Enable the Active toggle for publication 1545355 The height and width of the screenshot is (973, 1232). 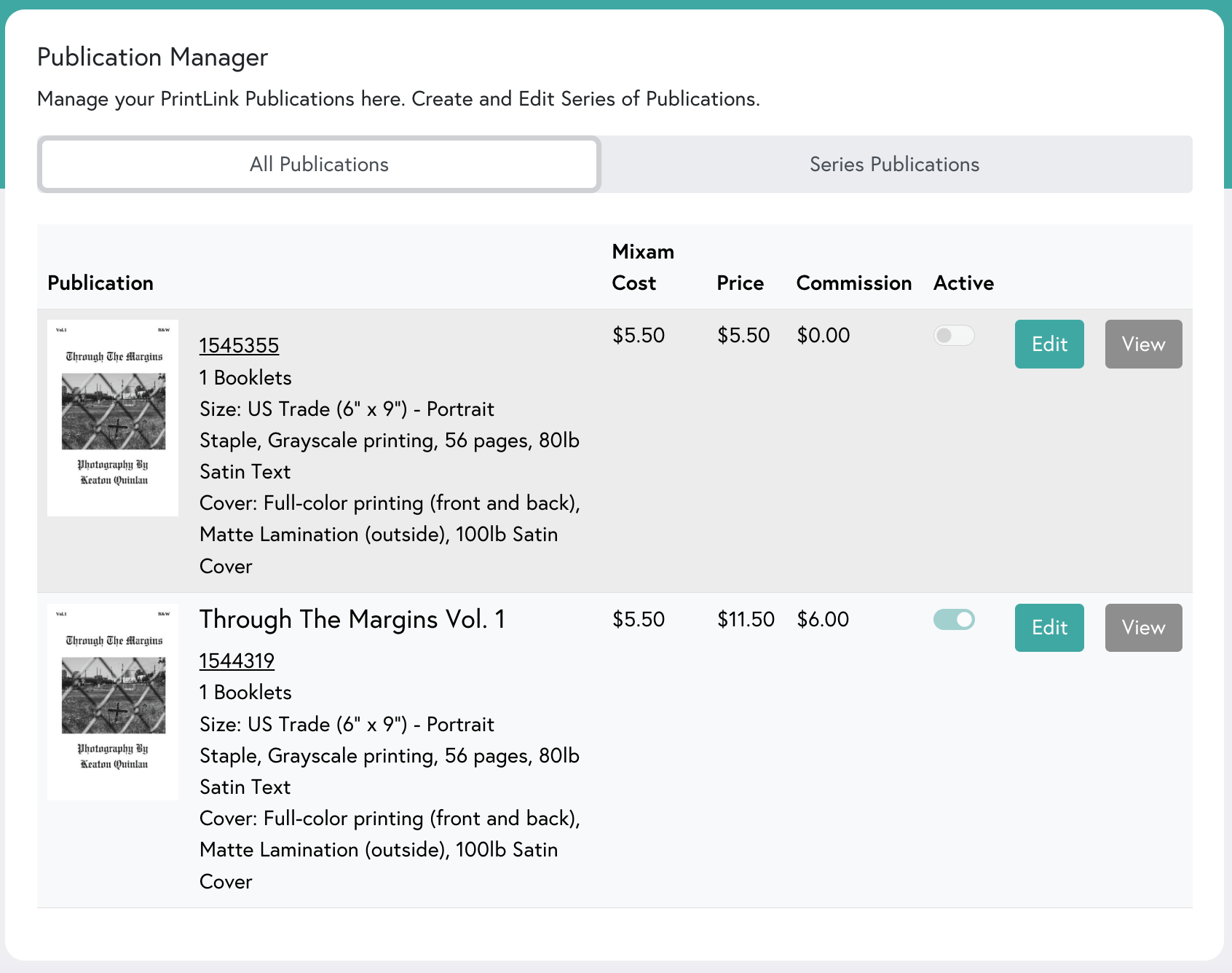point(954,336)
